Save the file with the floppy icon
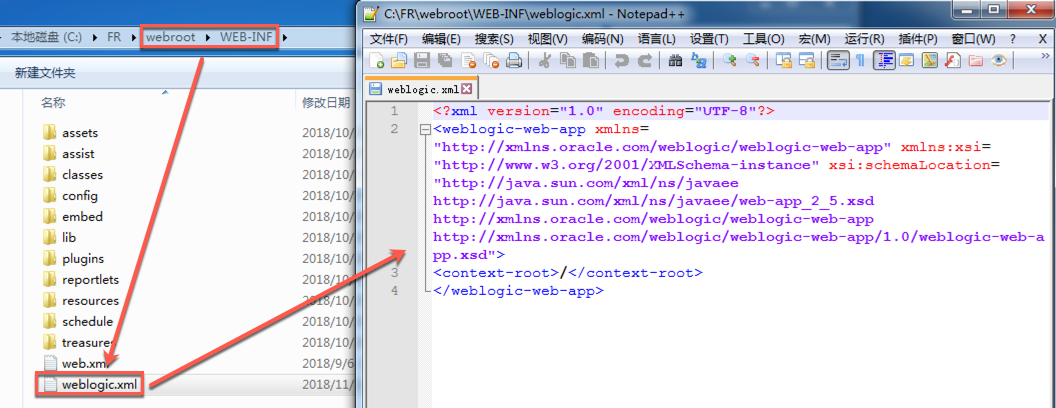The width and height of the screenshot is (1056, 408). tap(422, 61)
